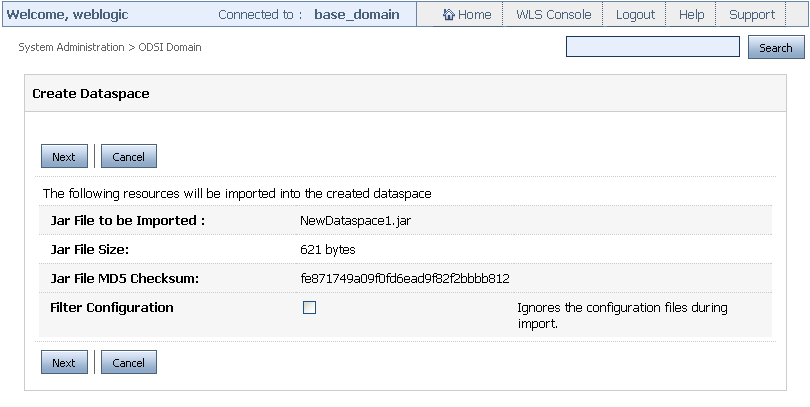
Task: Click the Filter Configuration label
Action: (112, 308)
